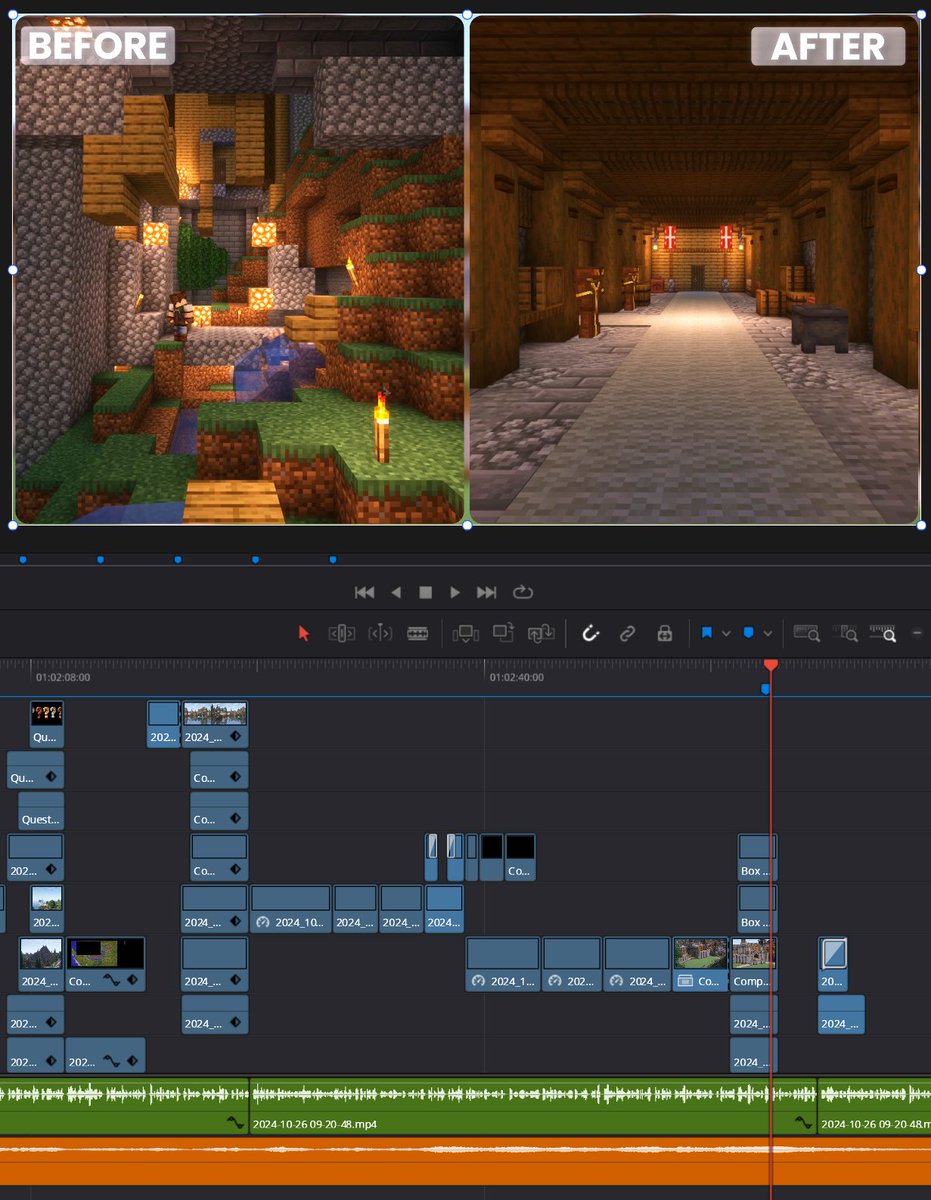
Task: Select the BEFORE label in the viewer
Action: click(97, 45)
